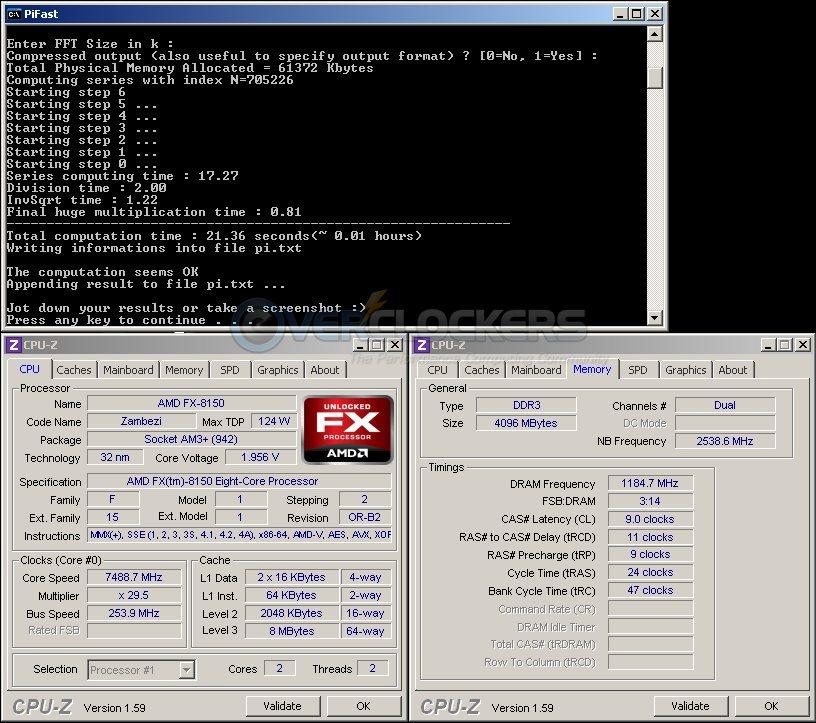Click the 2048 KBytes Level 2 cache value

click(x=291, y=613)
